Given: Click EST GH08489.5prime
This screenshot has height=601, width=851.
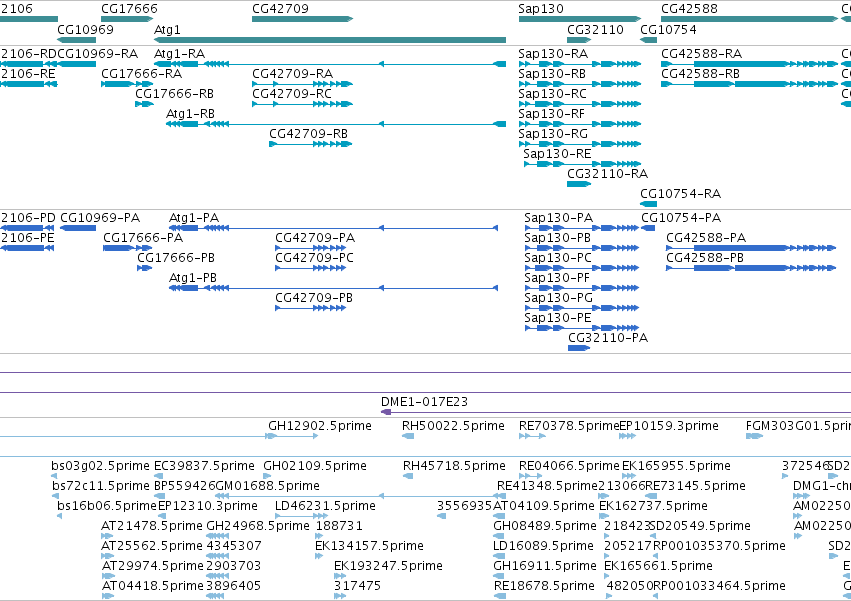Looking at the screenshot, I should (x=499, y=536).
